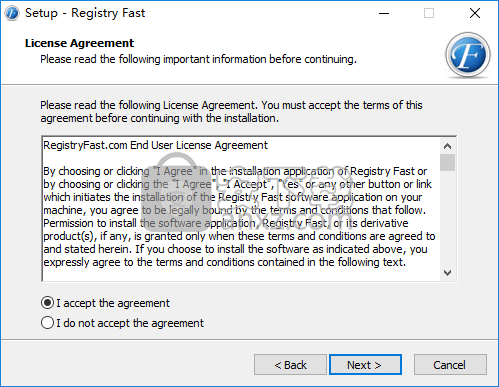This screenshot has width=499, height=387.
Task: Cancel the Registry Fast setup
Action: click(x=450, y=365)
